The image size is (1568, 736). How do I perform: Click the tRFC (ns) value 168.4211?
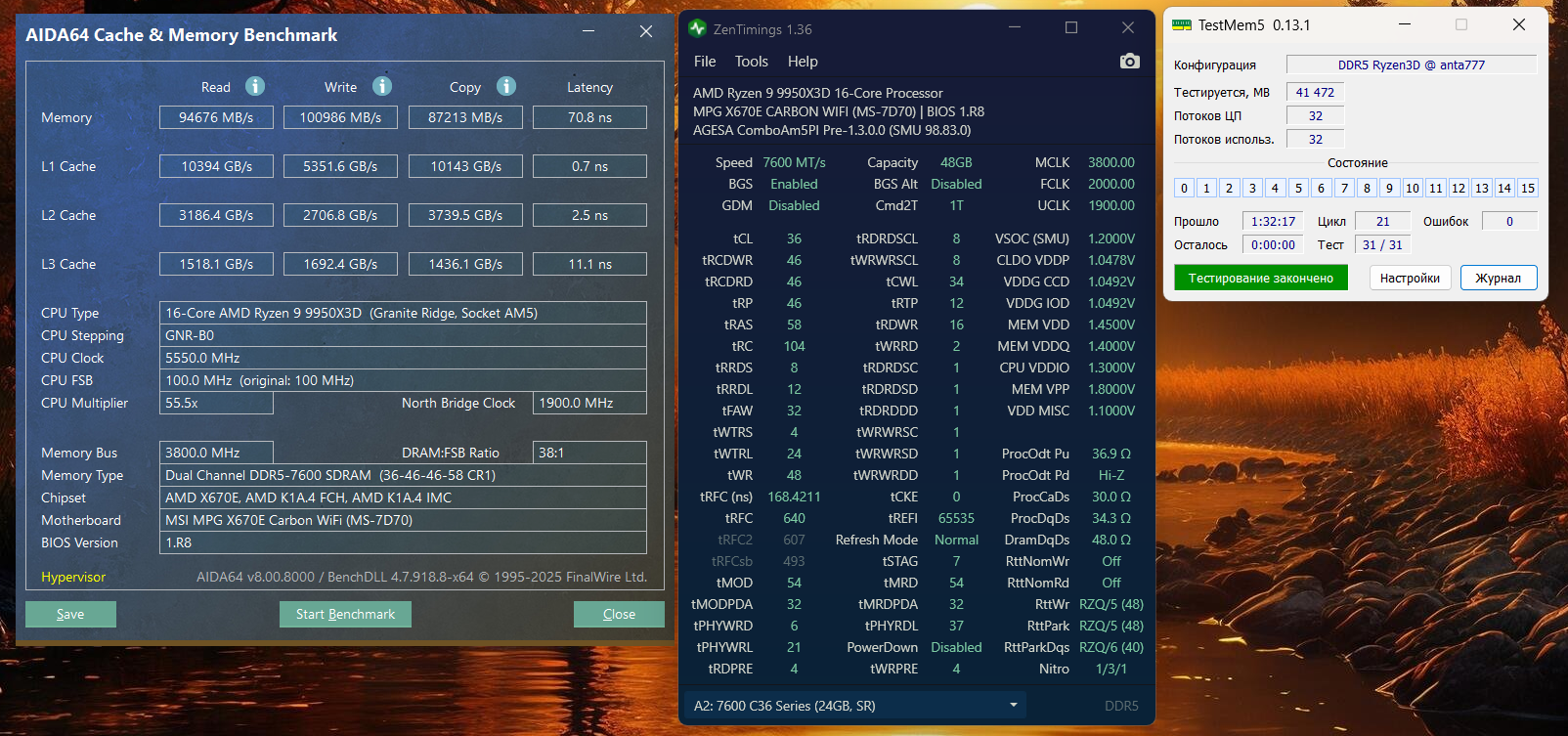pos(794,497)
